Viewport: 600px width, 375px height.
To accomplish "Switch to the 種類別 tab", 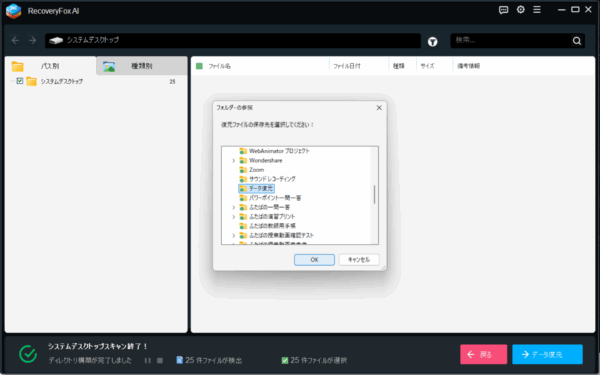I will click(x=142, y=66).
